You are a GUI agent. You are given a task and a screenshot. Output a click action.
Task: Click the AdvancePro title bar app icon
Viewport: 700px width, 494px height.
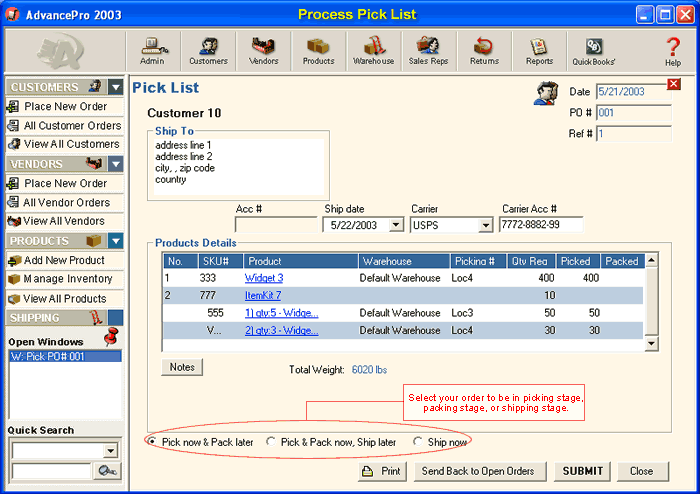pos(12,14)
